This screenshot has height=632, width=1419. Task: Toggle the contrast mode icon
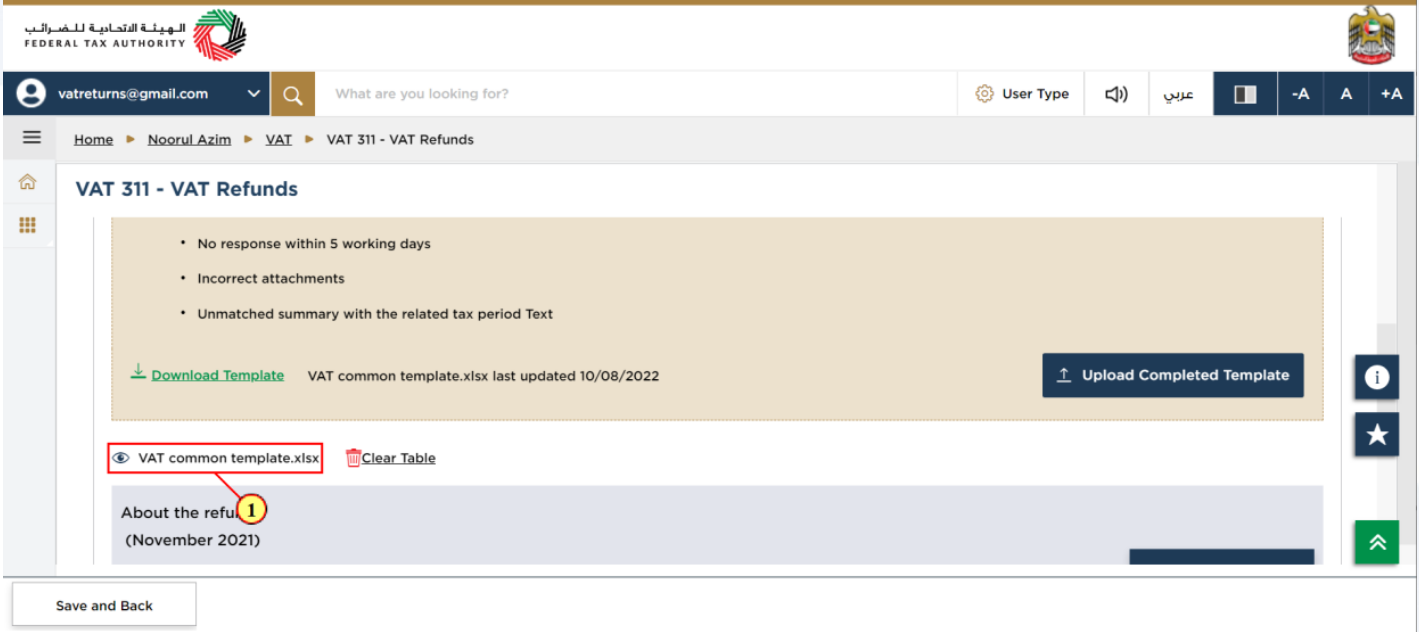click(1245, 94)
